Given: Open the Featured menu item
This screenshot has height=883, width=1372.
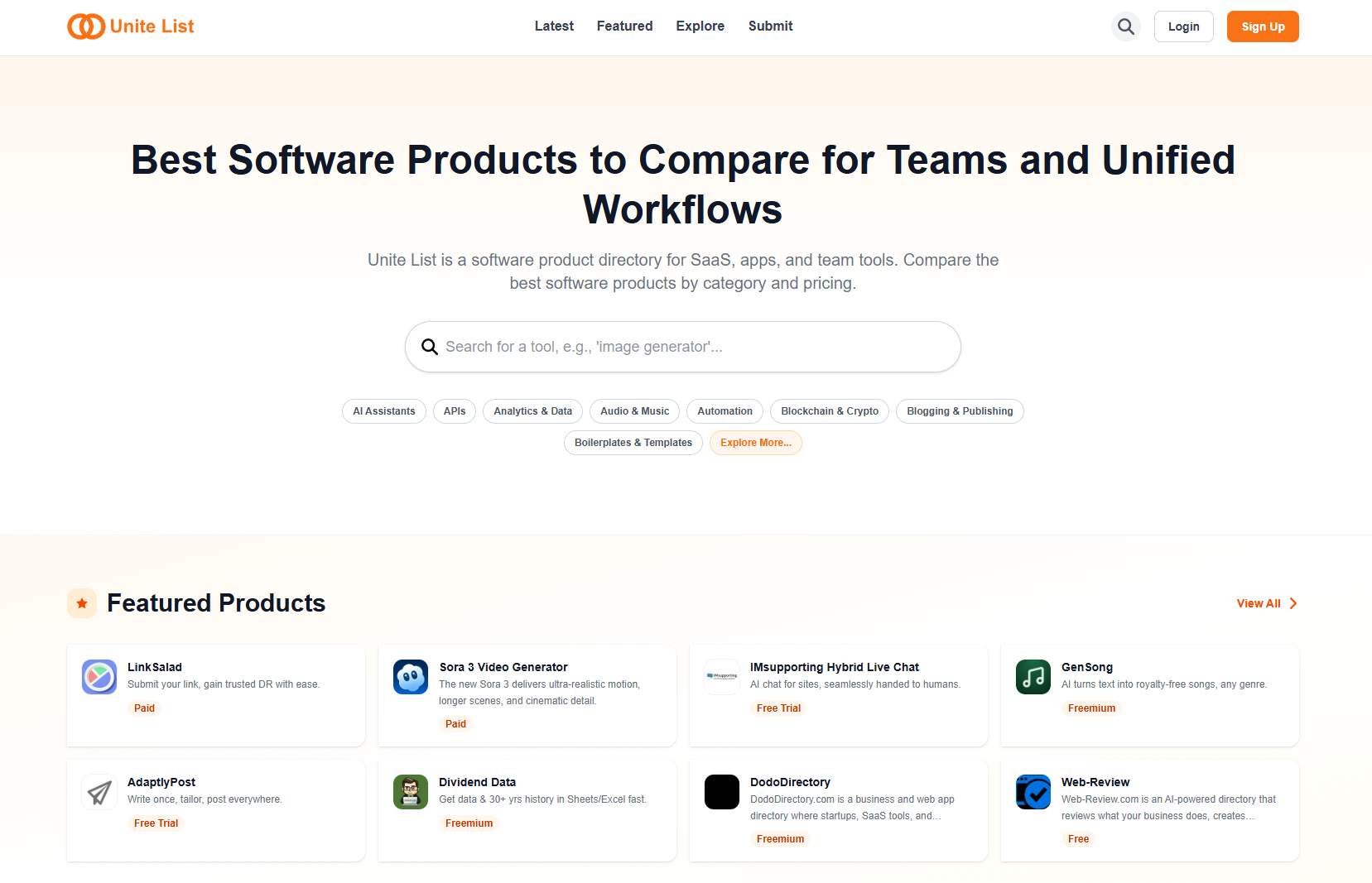Looking at the screenshot, I should (624, 26).
